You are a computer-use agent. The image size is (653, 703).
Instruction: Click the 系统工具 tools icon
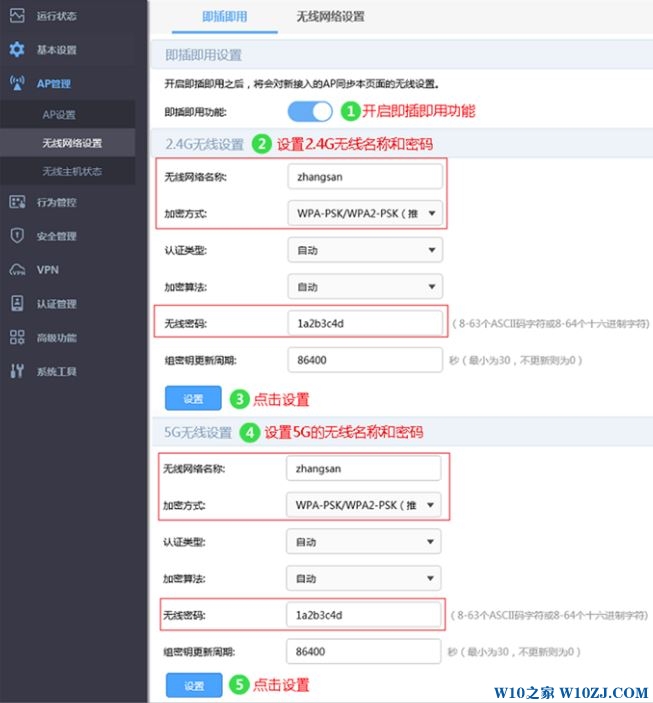[17, 371]
